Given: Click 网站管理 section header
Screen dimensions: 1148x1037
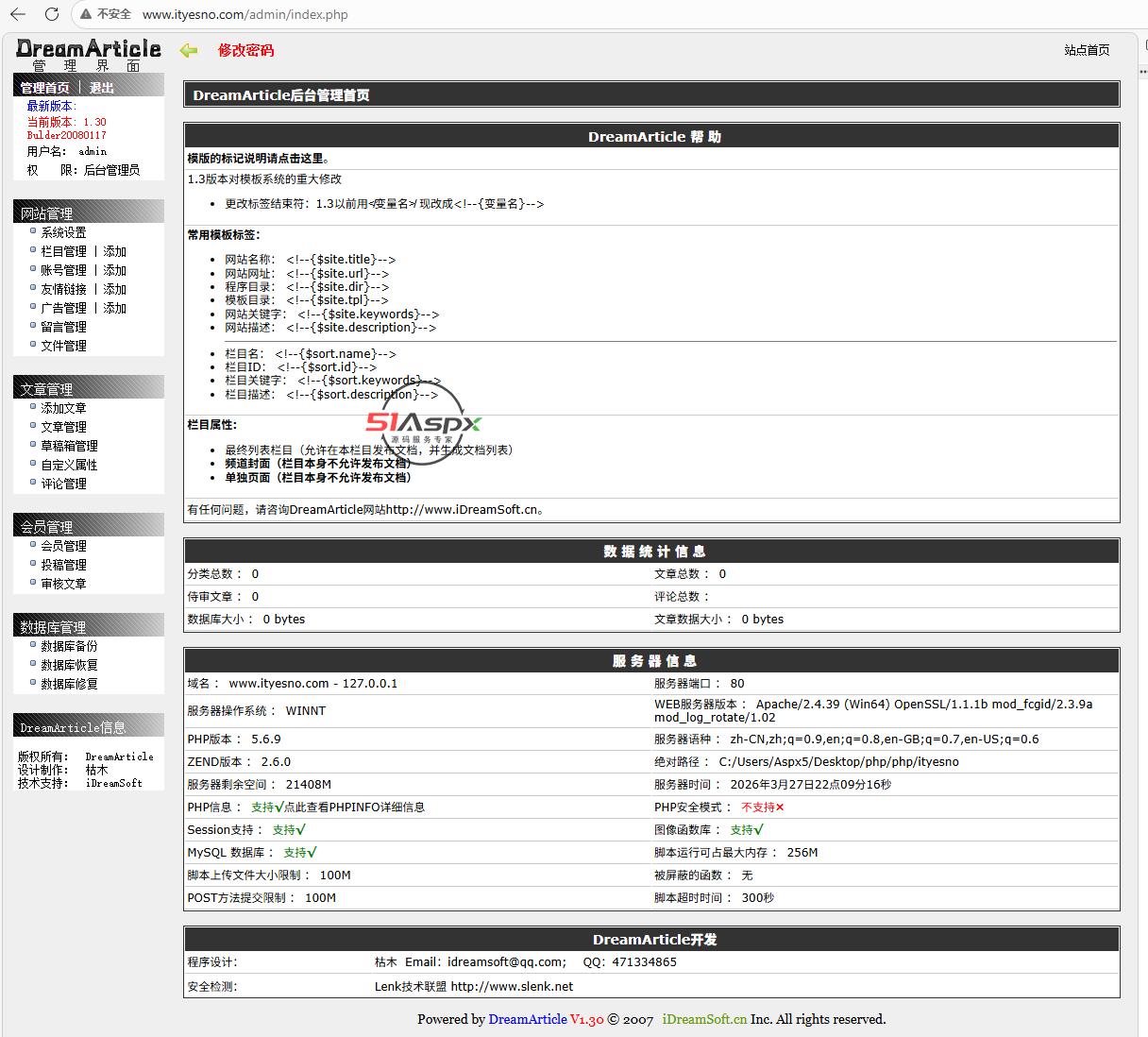Looking at the screenshot, I should click(89, 213).
